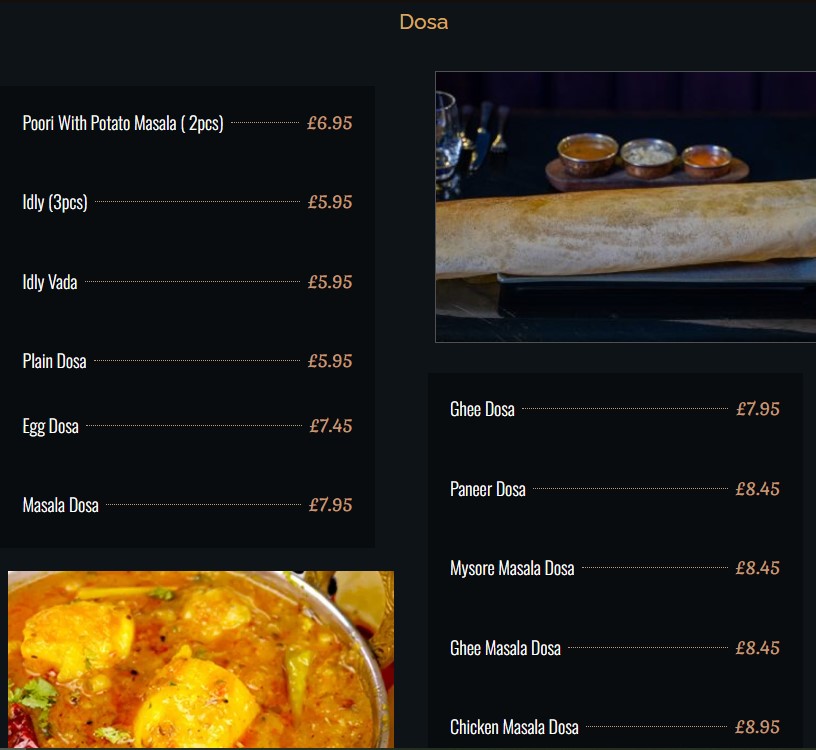Click the £8.45 Paneer Dosa price
The image size is (816, 750).
click(x=757, y=489)
